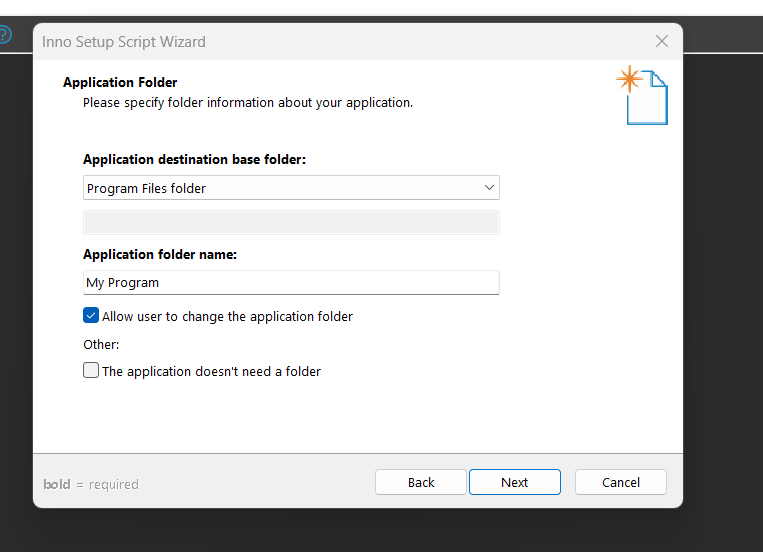This screenshot has width=763, height=552.
Task: Proceed by clicking the Next button
Action: tap(515, 482)
